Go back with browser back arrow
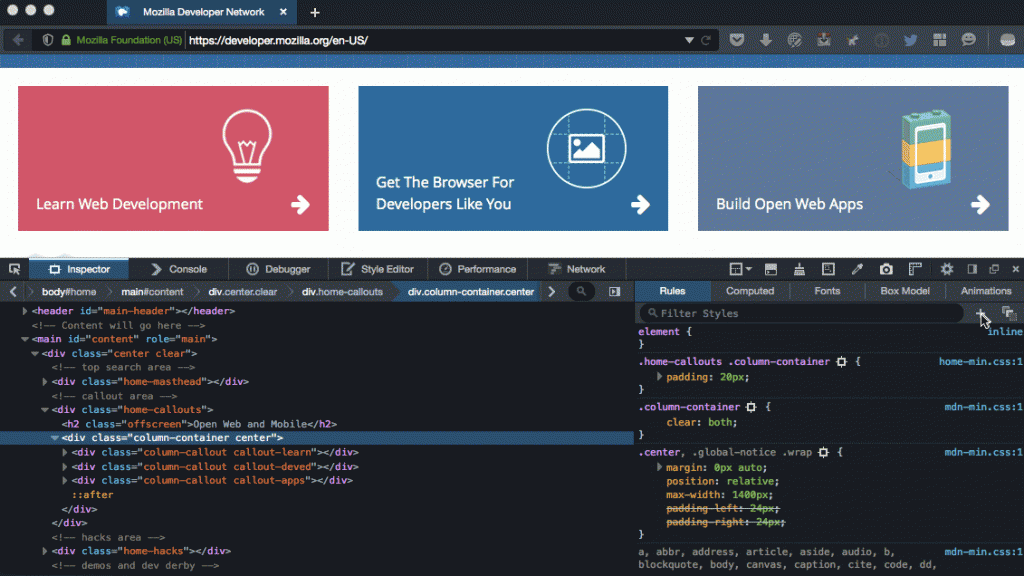This screenshot has width=1024, height=576. [18, 40]
